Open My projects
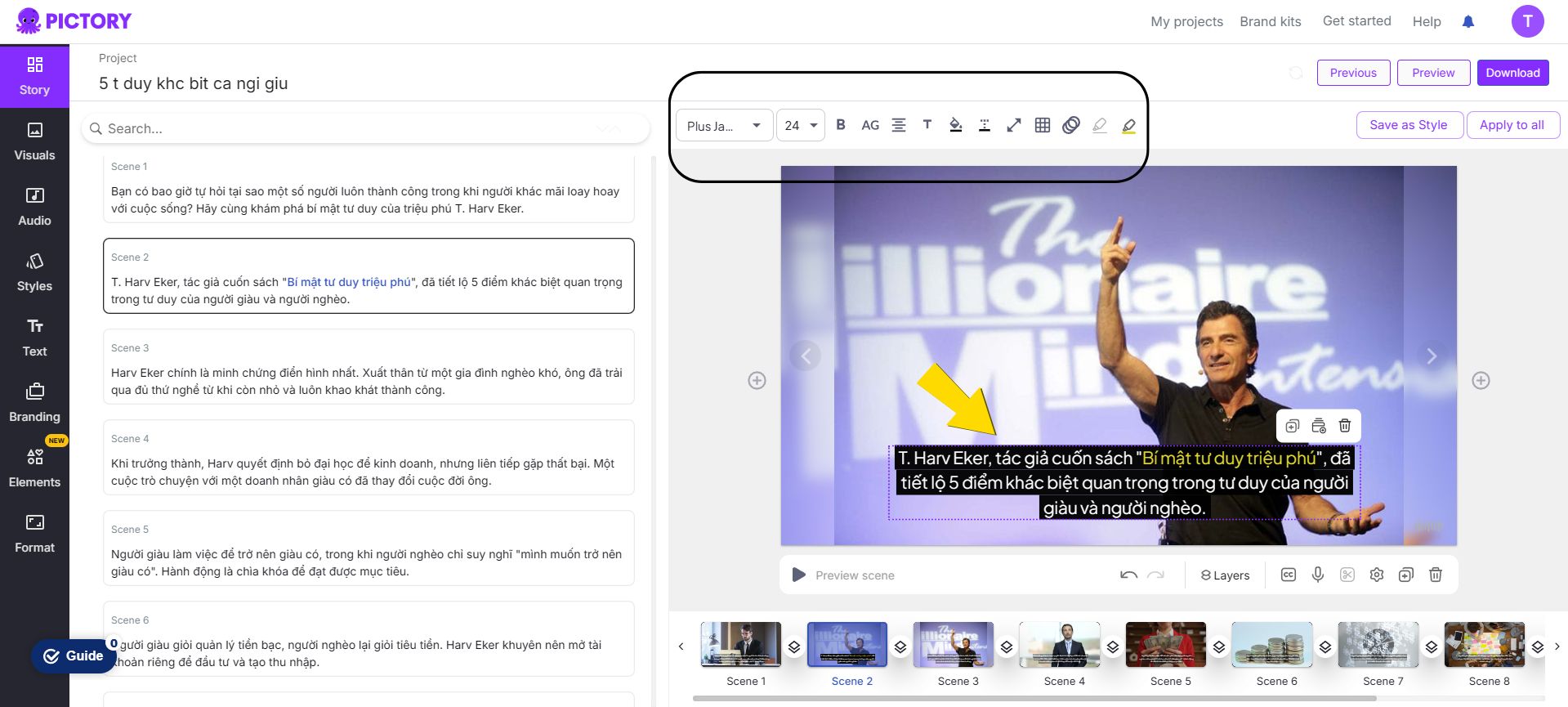 tap(1186, 21)
